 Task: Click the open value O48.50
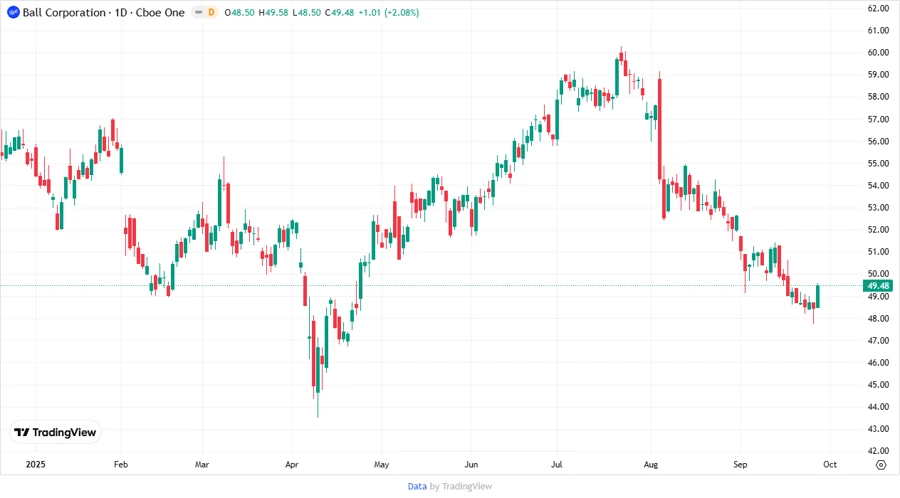(x=239, y=12)
